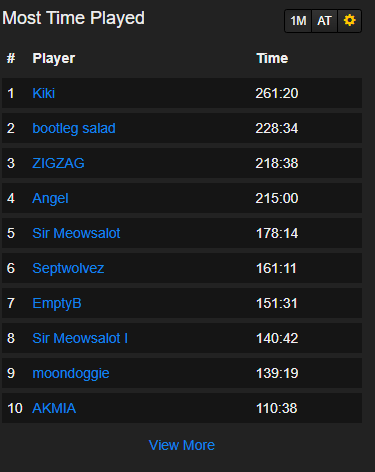Open Angel's player page
The image size is (375, 472).
pos(50,198)
